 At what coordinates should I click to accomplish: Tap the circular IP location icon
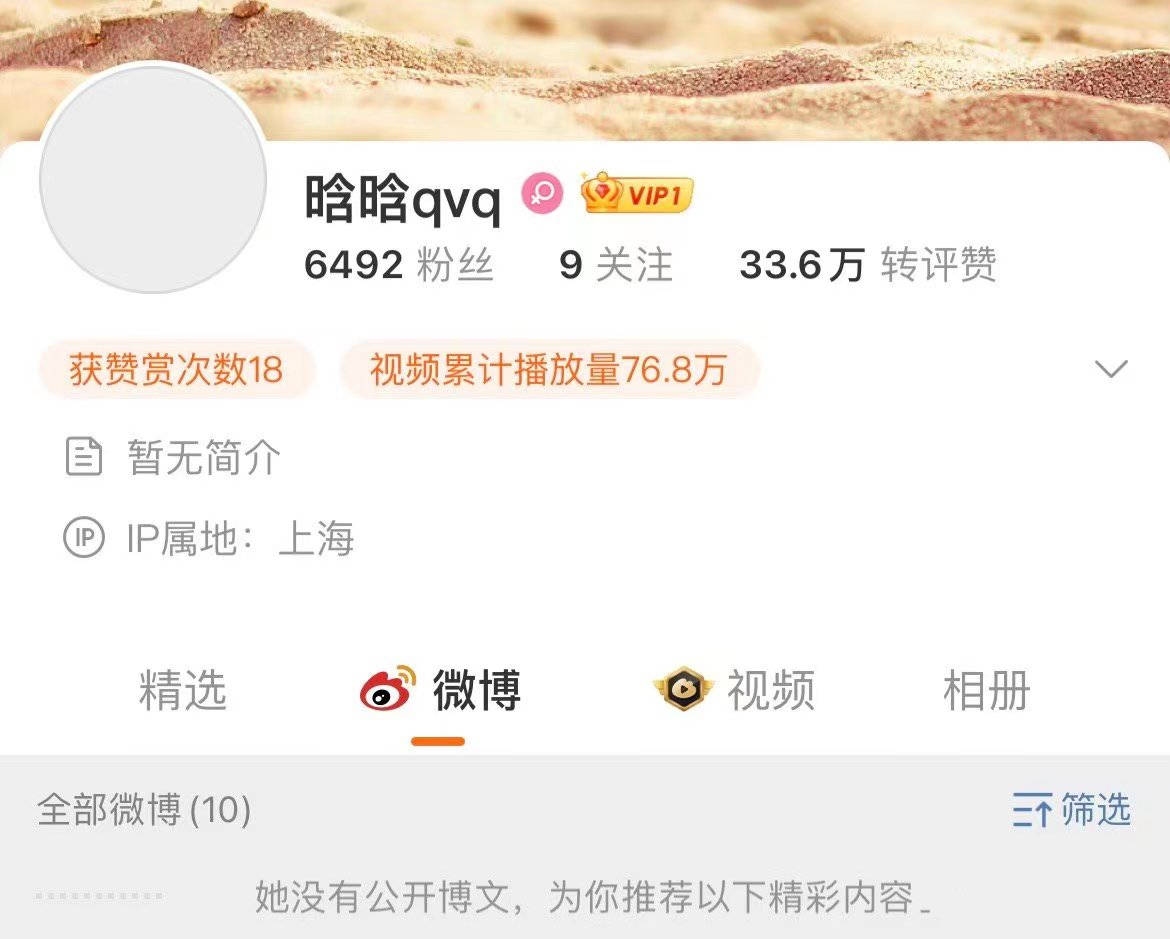84,537
